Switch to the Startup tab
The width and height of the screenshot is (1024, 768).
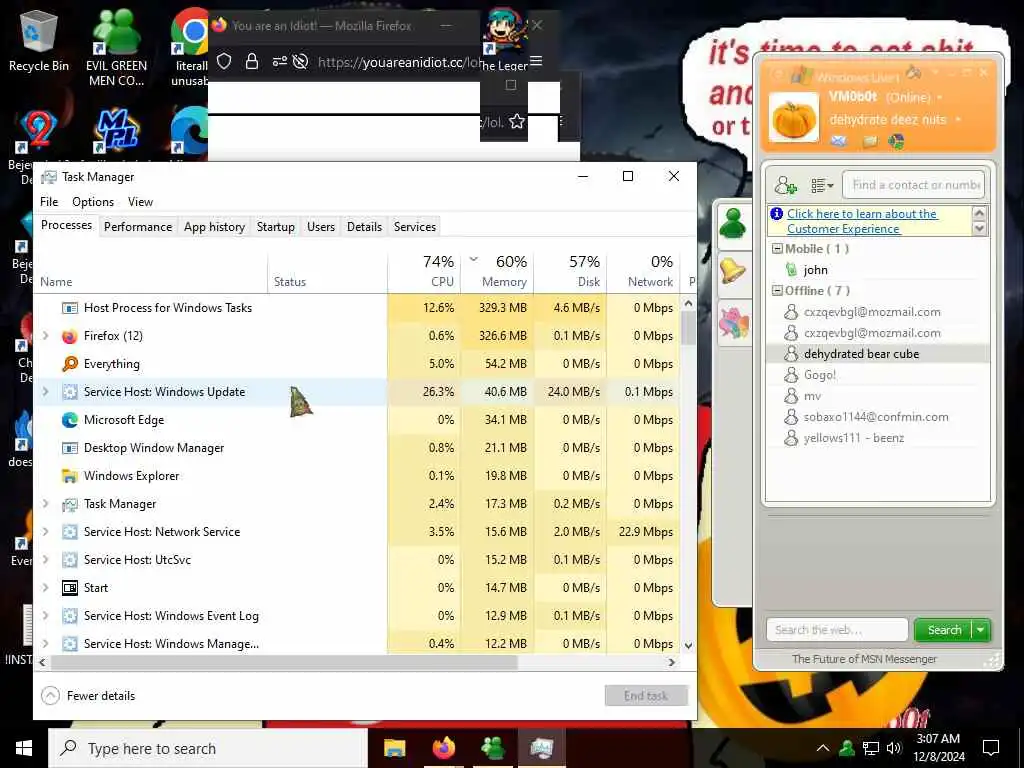[275, 227]
